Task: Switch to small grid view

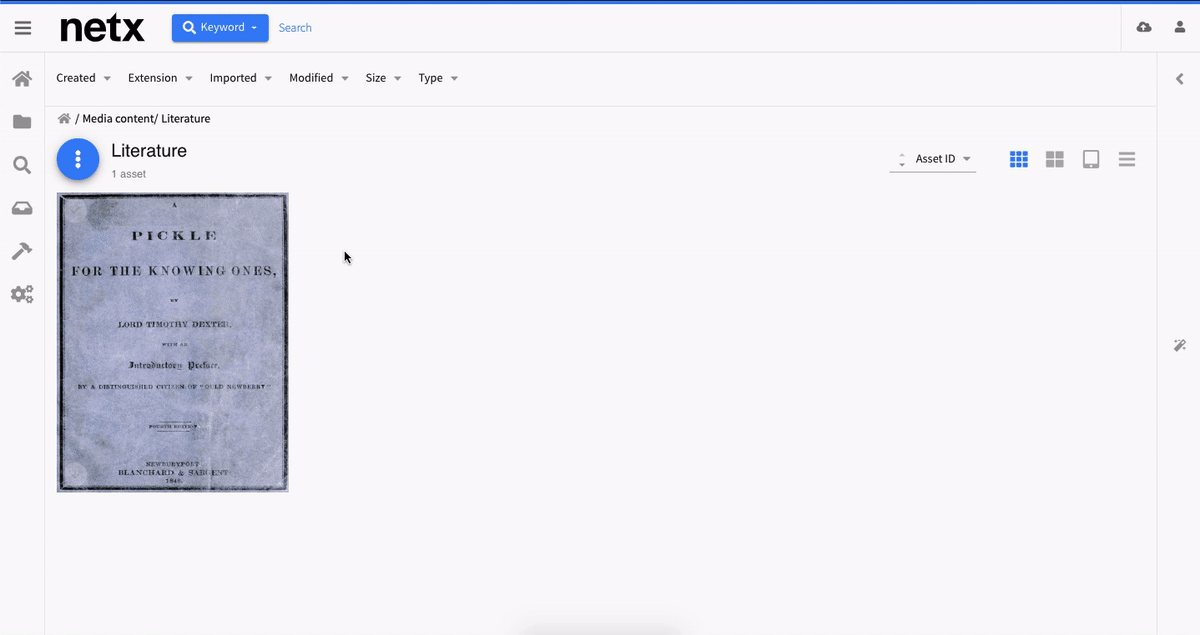Action: coord(1019,159)
